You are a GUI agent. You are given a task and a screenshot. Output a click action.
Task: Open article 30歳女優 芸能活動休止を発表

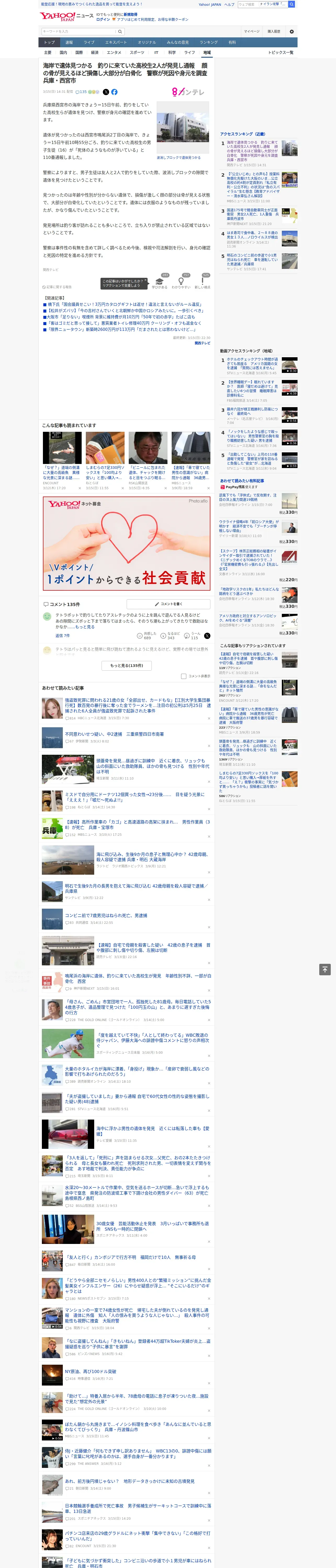coord(153,1226)
